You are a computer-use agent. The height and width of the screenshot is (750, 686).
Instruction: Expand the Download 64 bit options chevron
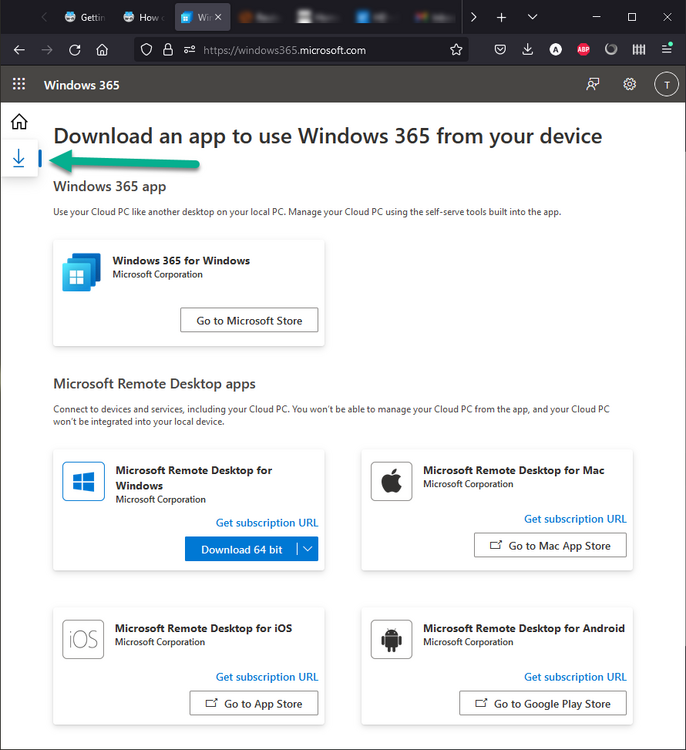pyautogui.click(x=308, y=549)
